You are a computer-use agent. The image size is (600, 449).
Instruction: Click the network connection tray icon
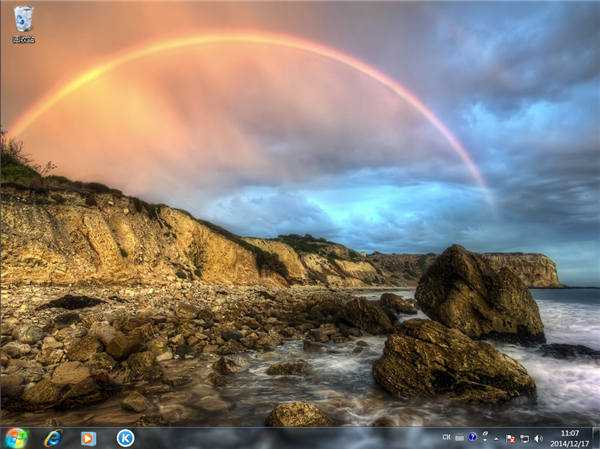pos(524,438)
